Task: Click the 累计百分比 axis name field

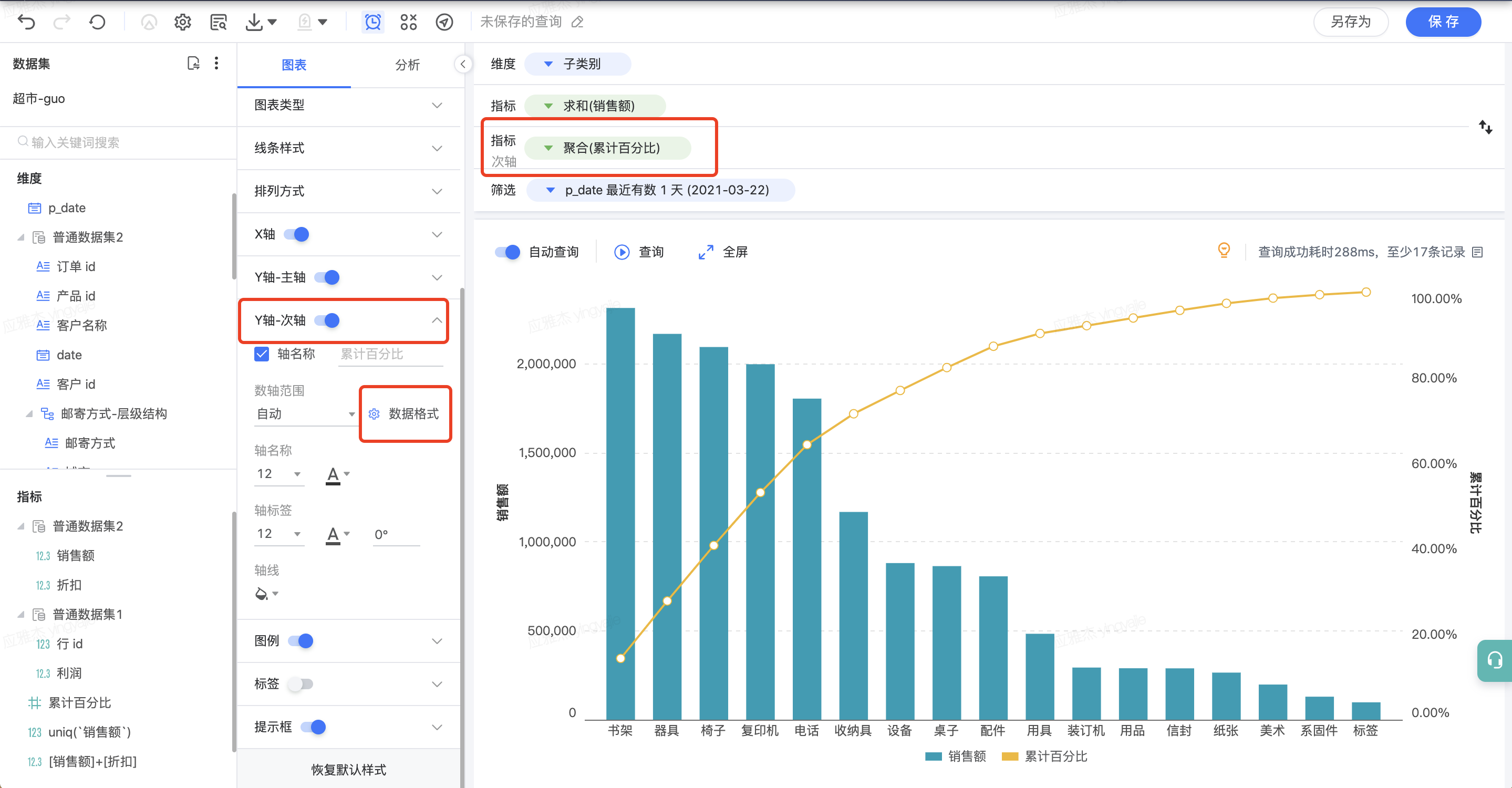Action: click(390, 355)
